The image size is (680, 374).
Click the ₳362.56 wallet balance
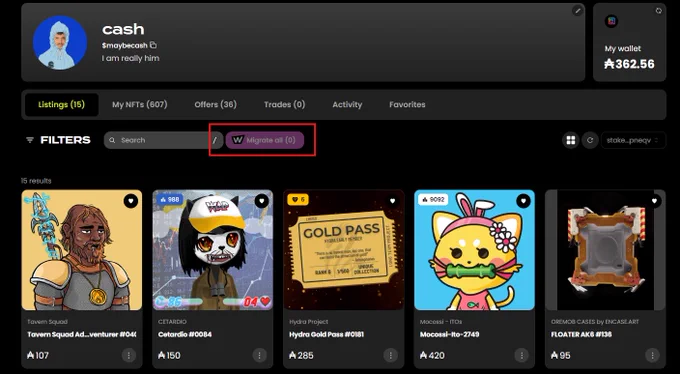pos(629,64)
